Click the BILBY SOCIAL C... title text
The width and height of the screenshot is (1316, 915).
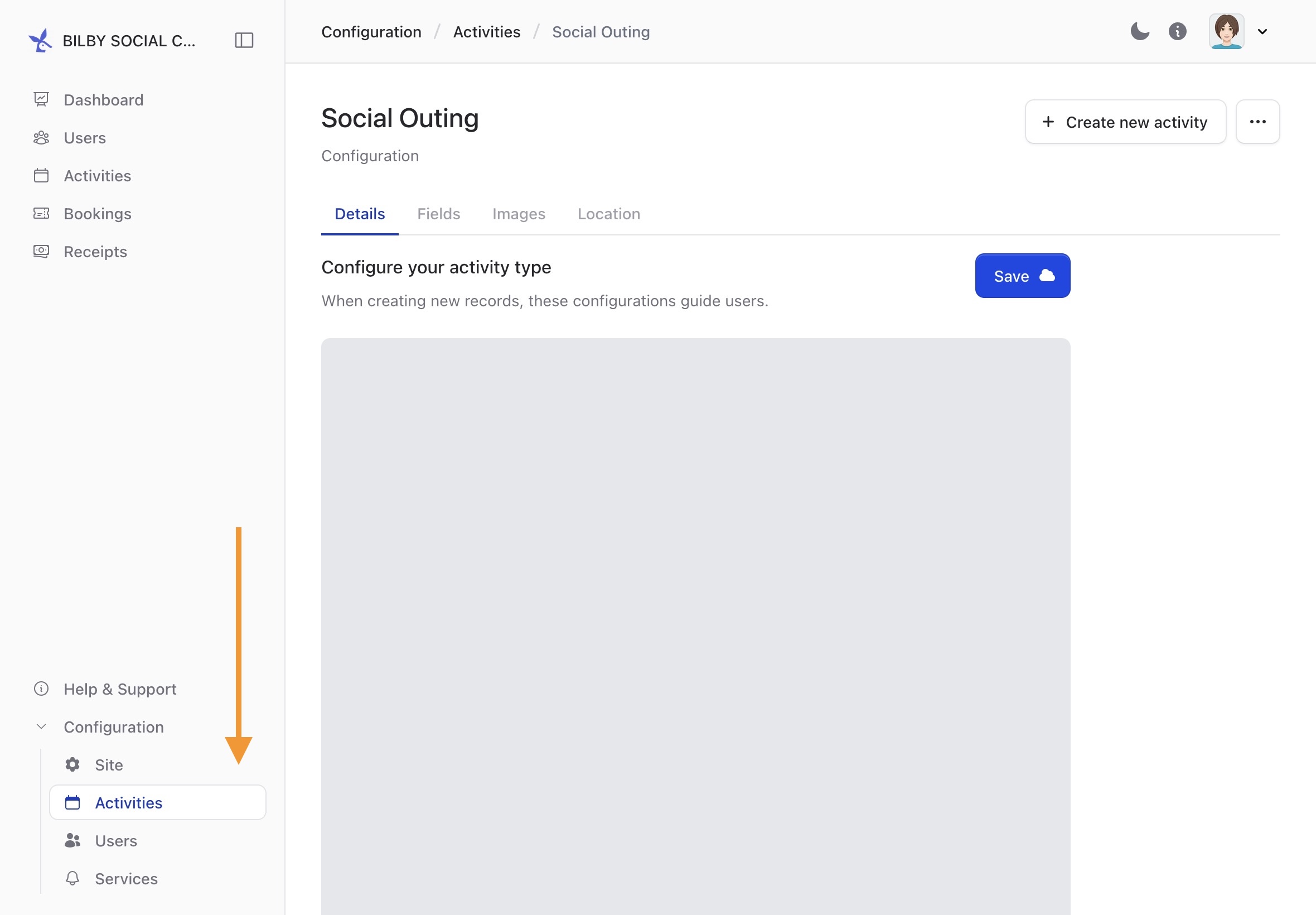(129, 41)
